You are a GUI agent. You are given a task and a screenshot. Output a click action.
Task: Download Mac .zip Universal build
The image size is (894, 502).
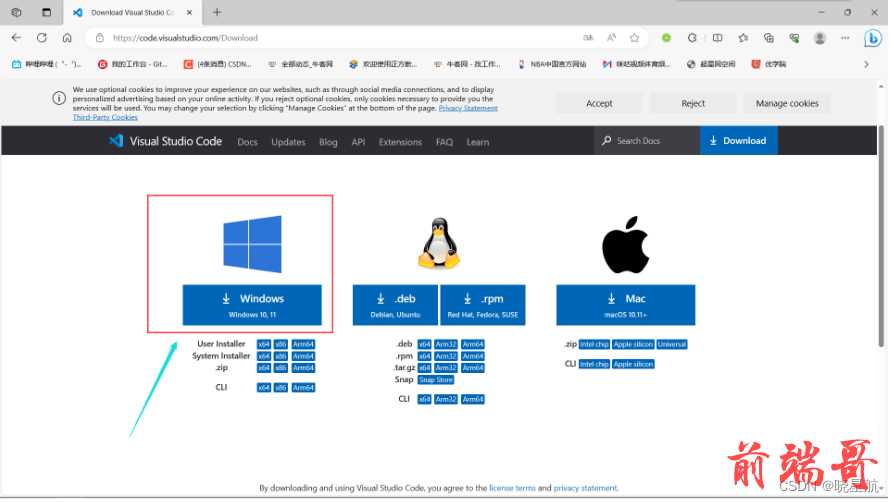tap(672, 345)
